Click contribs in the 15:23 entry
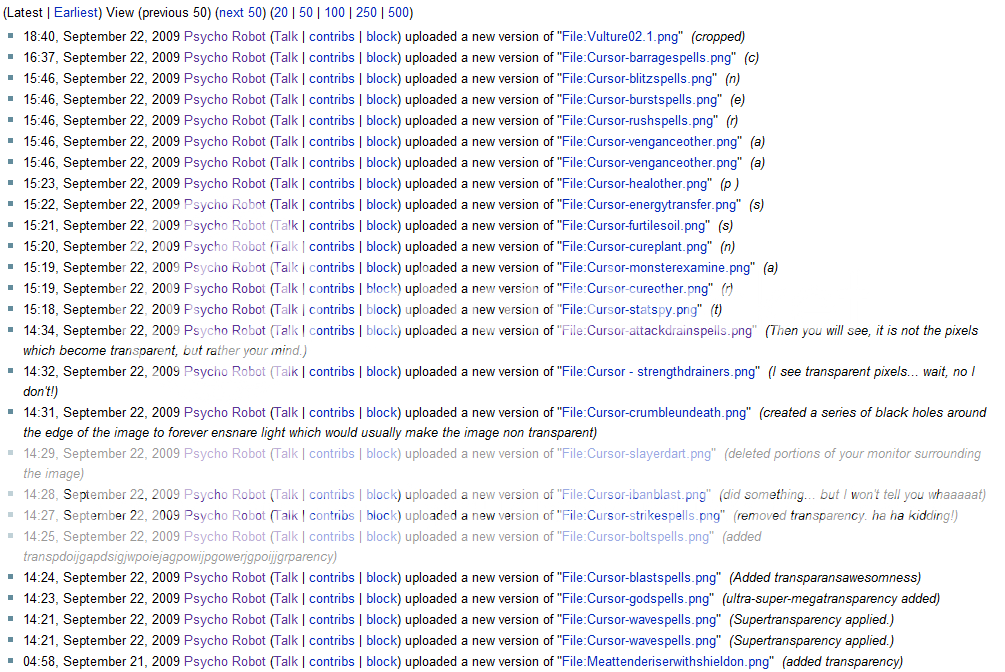 point(331,183)
